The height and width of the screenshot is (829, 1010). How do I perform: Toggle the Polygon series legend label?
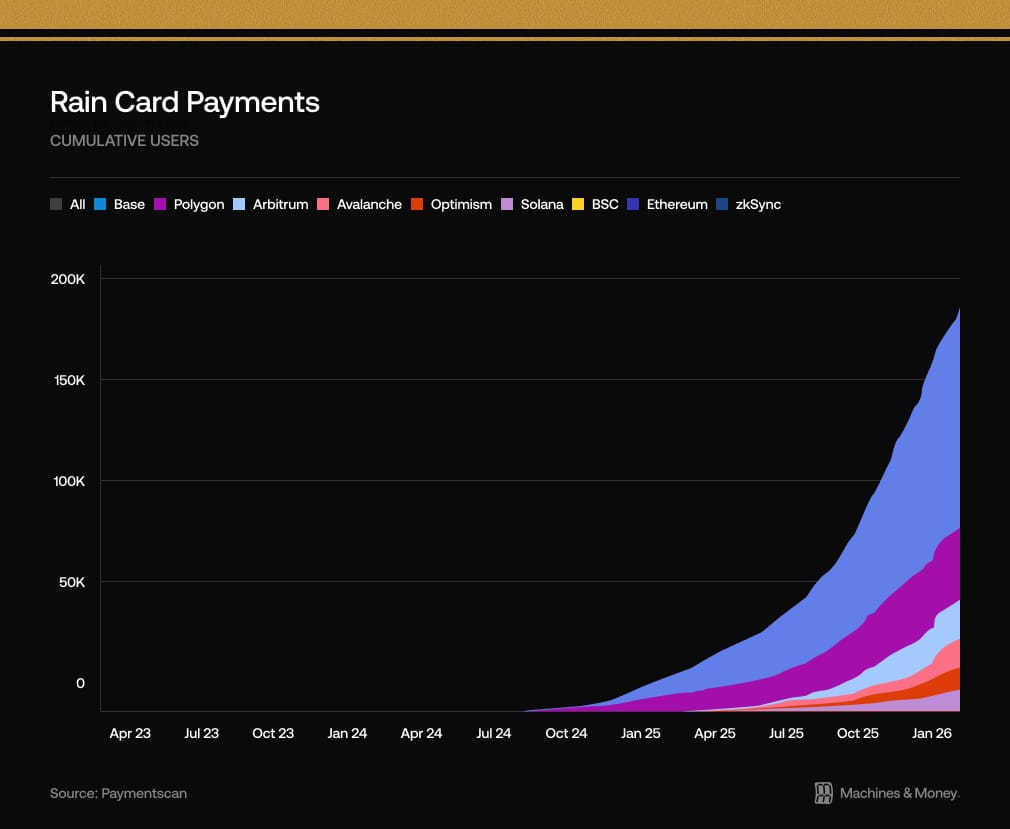pyautogui.click(x=199, y=205)
